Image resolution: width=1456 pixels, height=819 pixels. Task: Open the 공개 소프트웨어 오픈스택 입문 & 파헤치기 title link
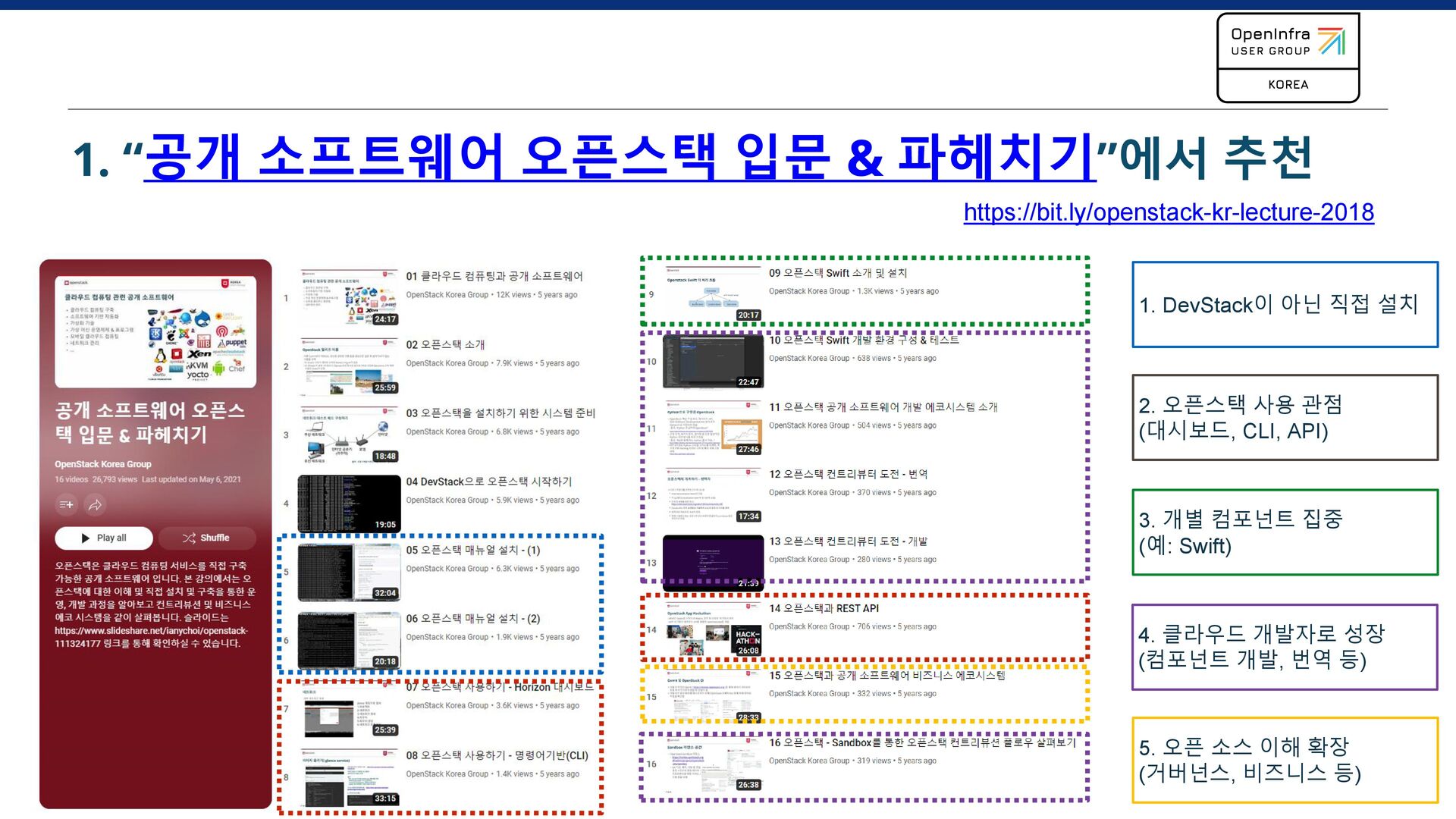[x=620, y=157]
